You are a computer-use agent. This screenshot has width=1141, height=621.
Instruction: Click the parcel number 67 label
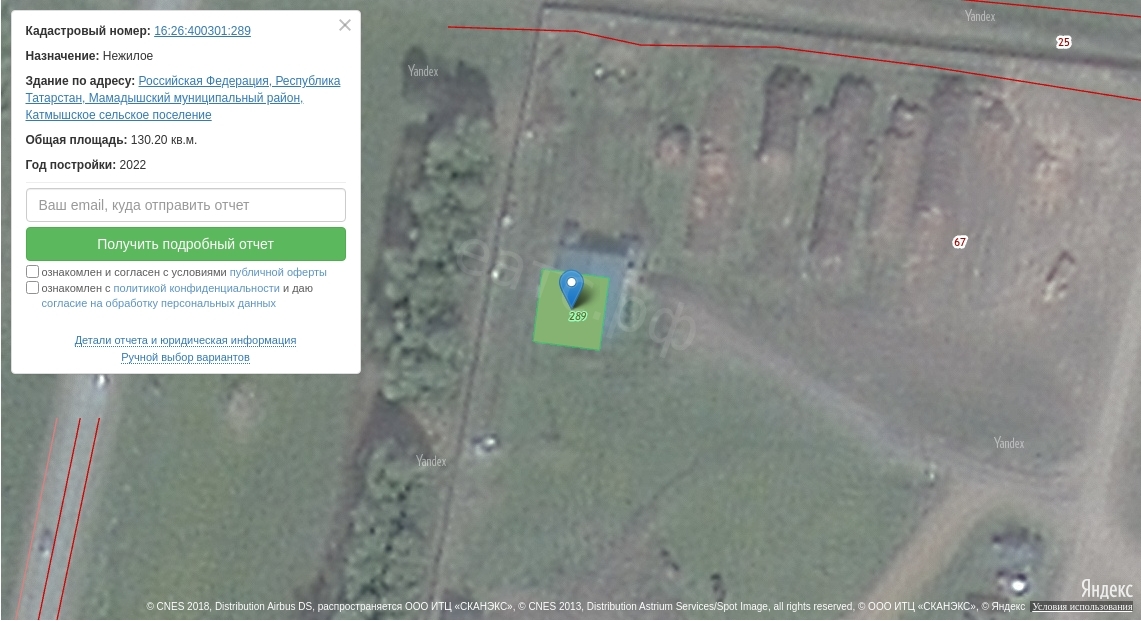(x=960, y=242)
